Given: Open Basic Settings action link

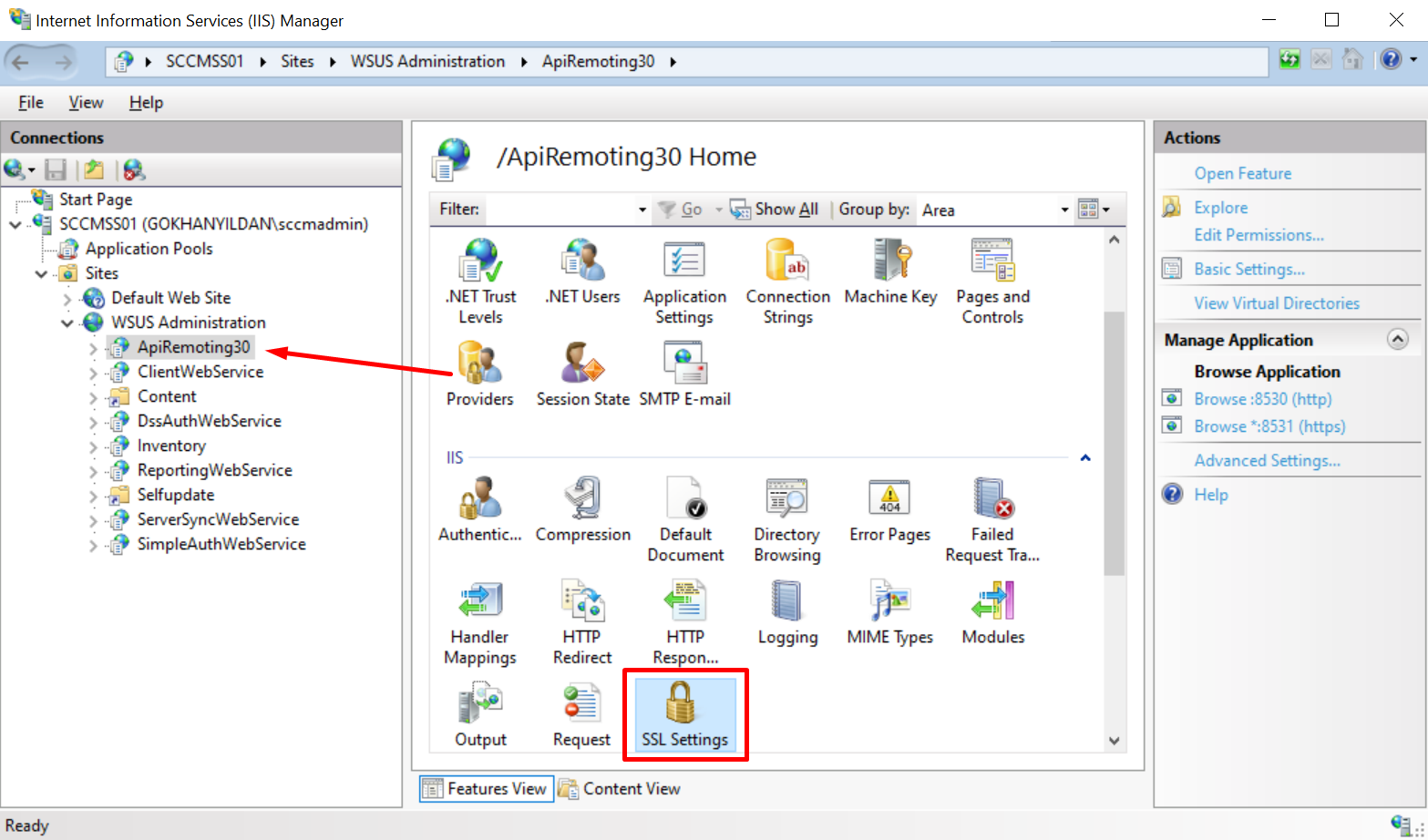Looking at the screenshot, I should [1249, 269].
